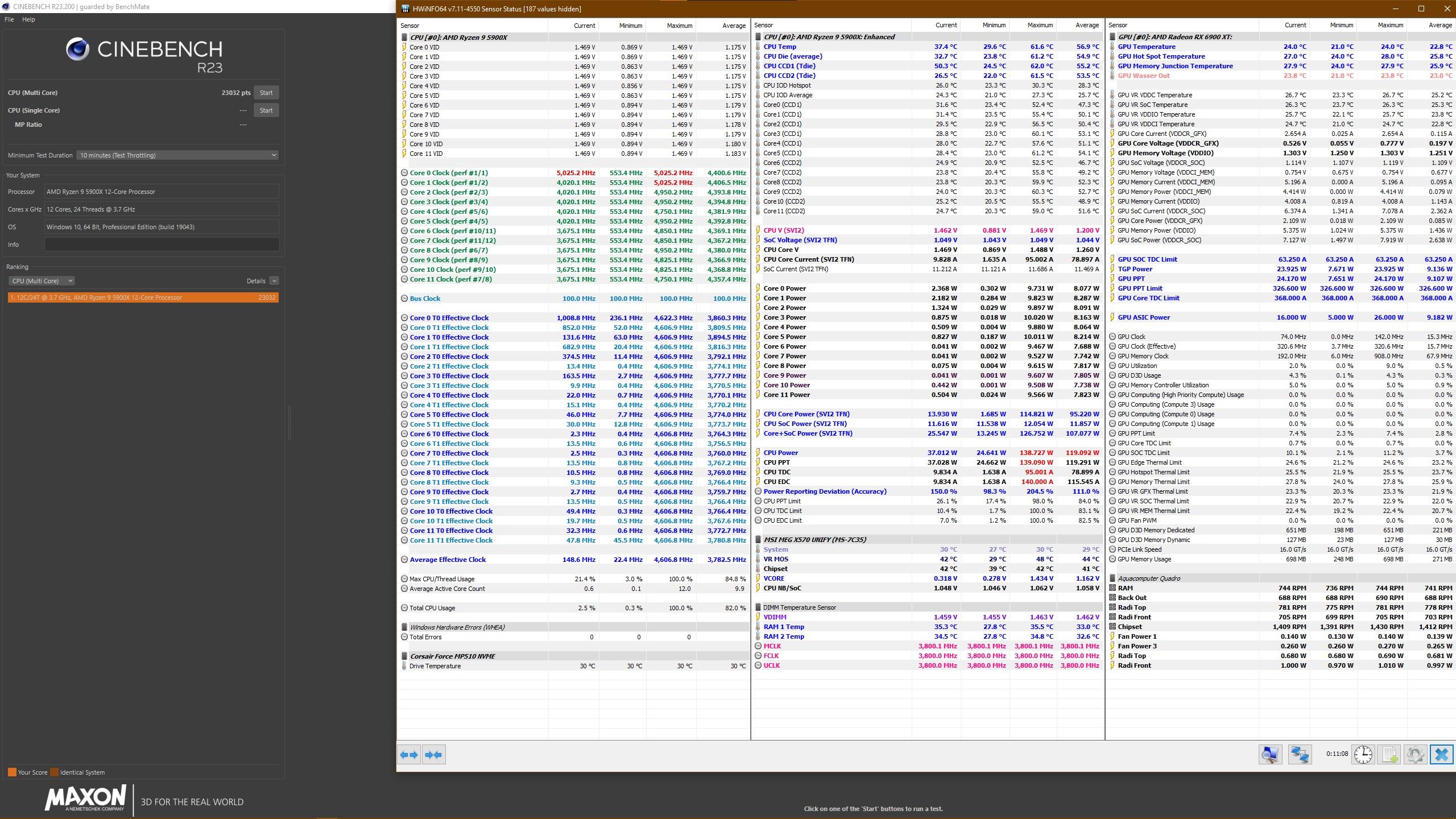Click the thermometer icon beside CPU Temp
Image resolution: width=1456 pixels, height=819 pixels.
(758, 47)
